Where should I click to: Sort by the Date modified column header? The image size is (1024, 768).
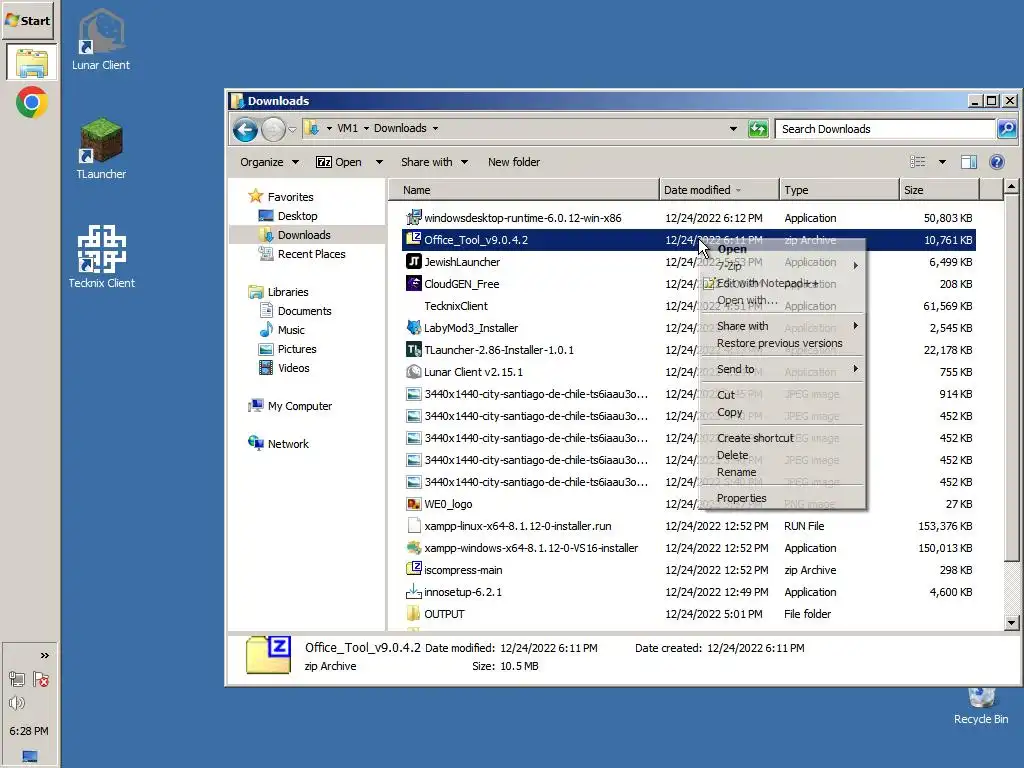click(719, 190)
